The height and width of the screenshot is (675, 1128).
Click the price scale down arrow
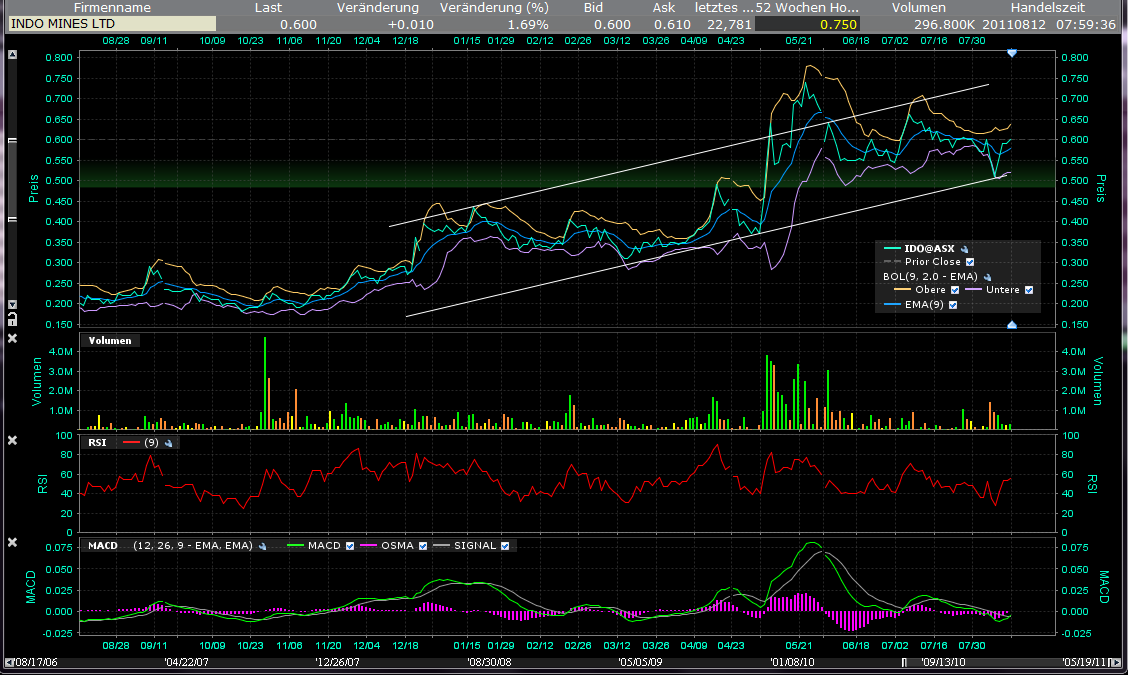click(12, 304)
